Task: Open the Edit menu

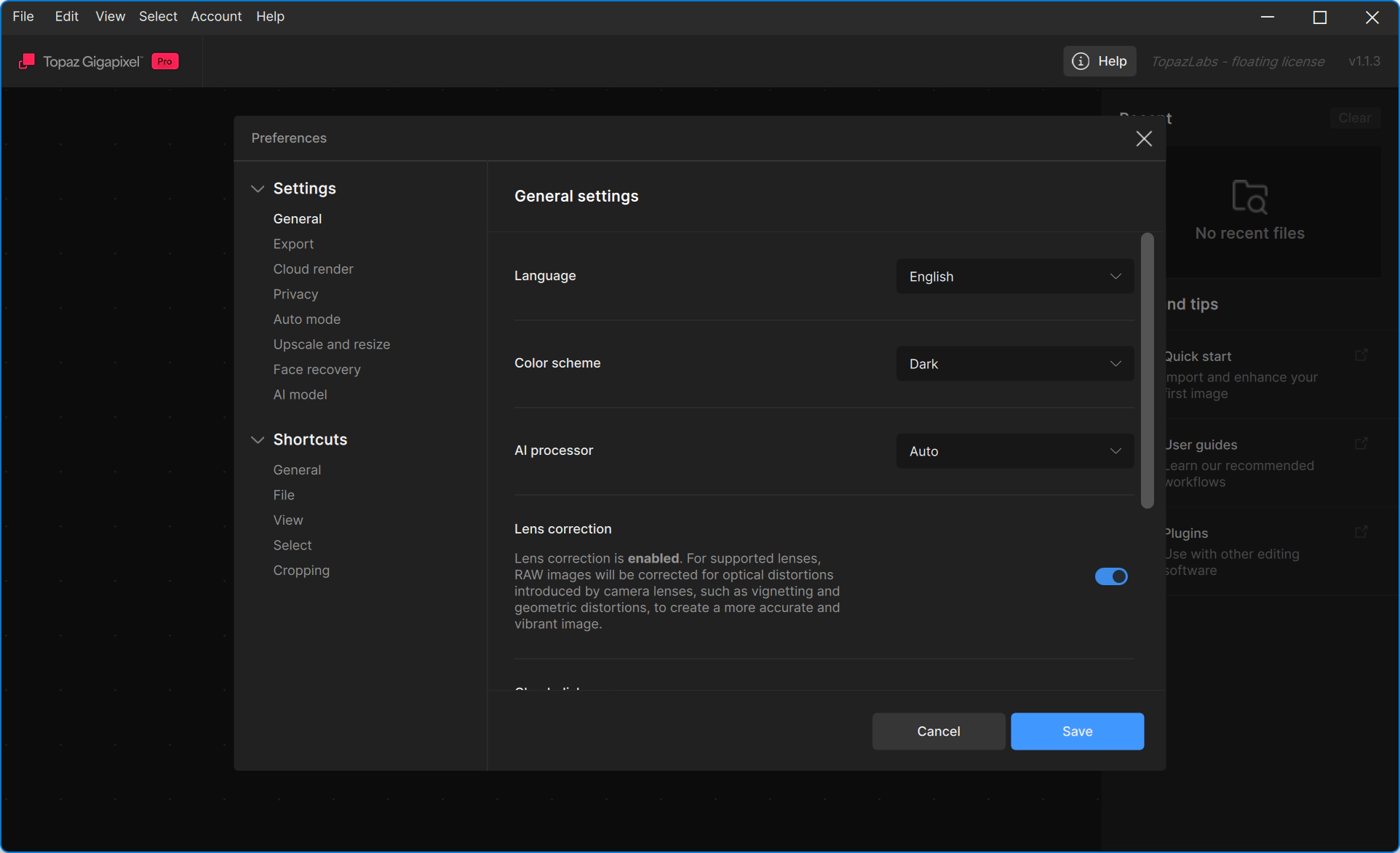Action: 66,16
